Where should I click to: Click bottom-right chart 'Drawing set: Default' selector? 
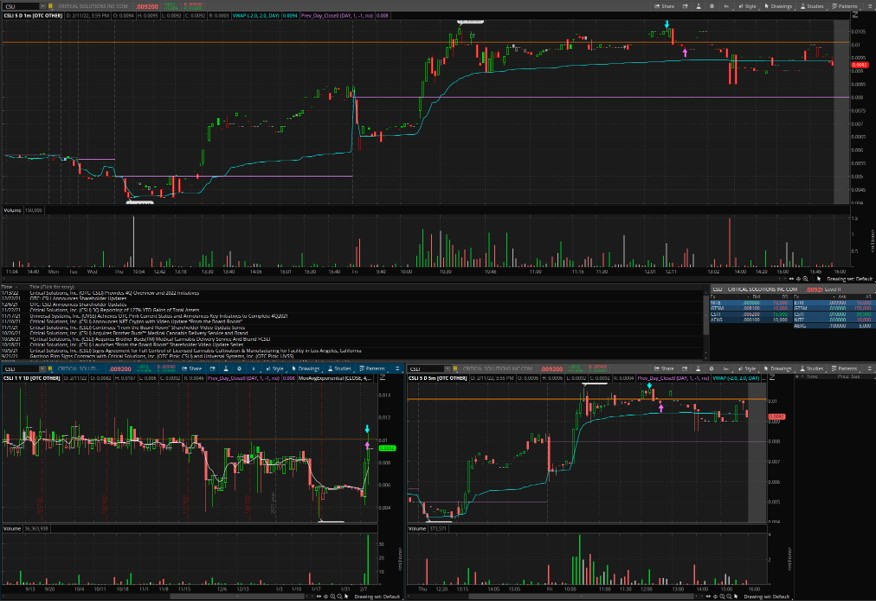coord(767,597)
